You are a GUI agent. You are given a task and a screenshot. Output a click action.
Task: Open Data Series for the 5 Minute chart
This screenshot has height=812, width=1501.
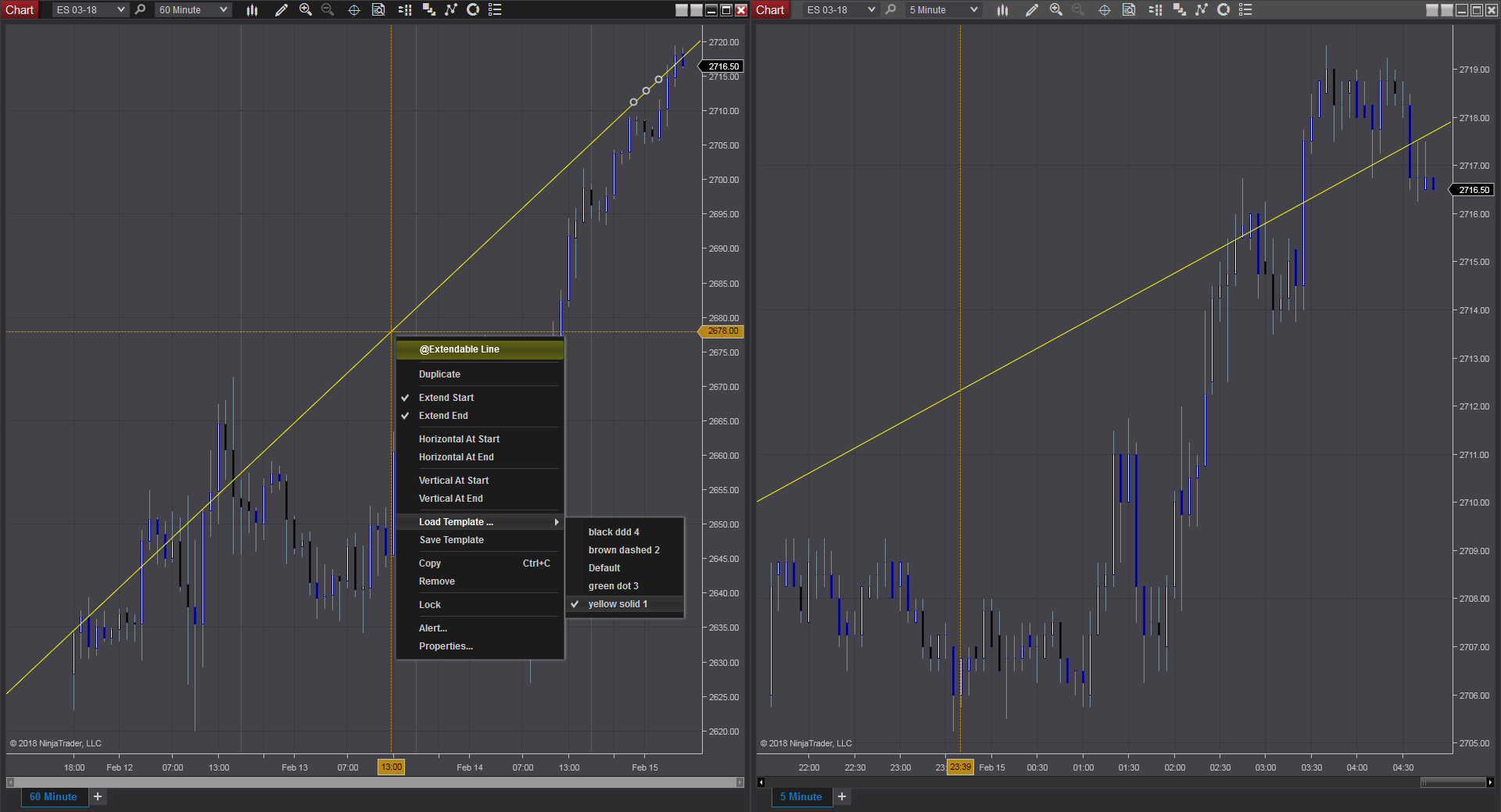point(1179,9)
